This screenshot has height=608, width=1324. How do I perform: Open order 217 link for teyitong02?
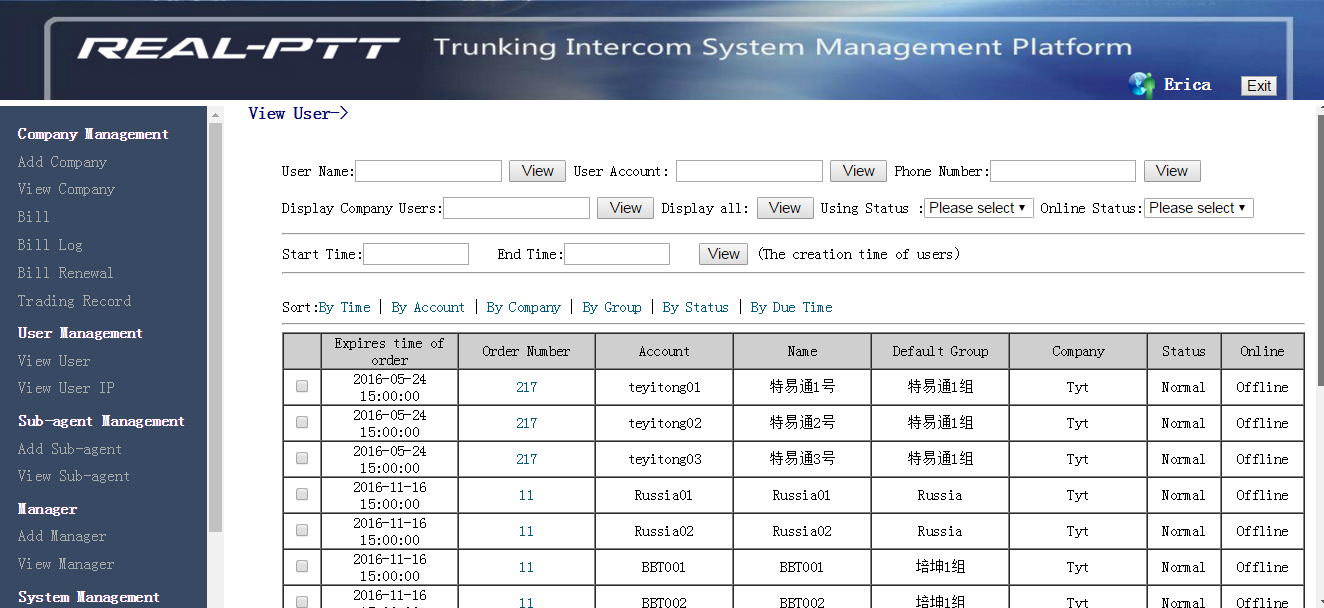(526, 423)
